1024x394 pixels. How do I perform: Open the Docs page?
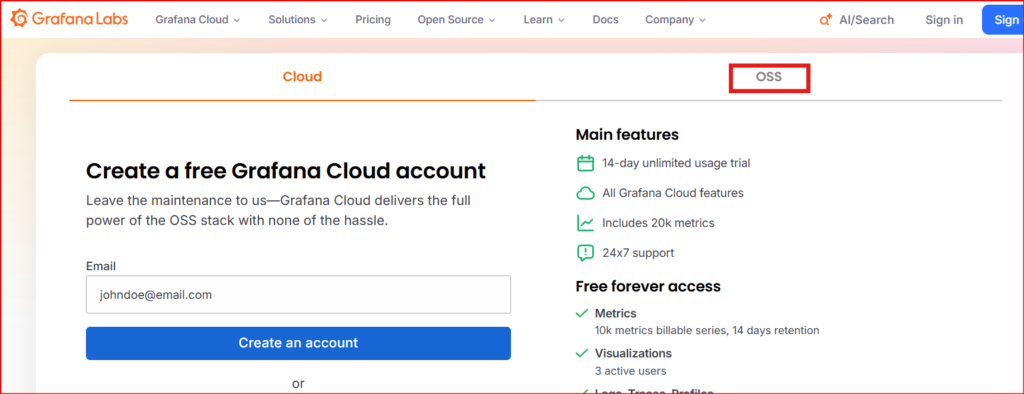605,20
